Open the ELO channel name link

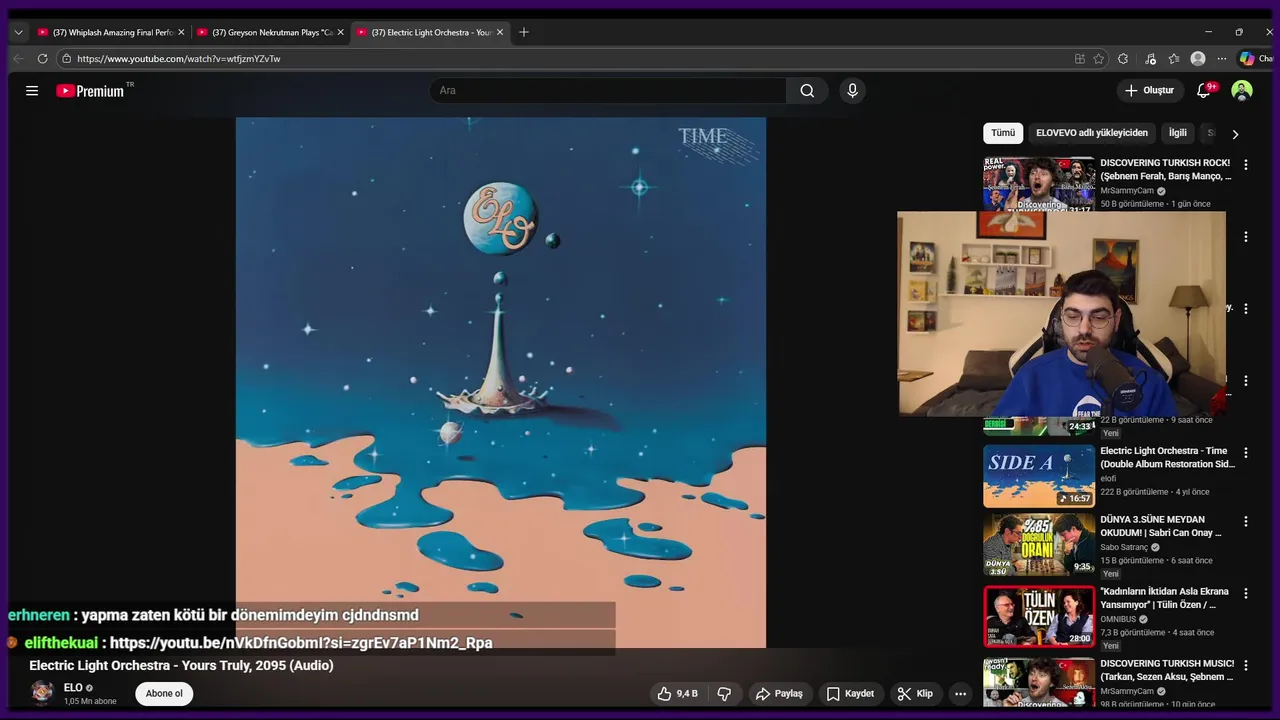pos(73,688)
